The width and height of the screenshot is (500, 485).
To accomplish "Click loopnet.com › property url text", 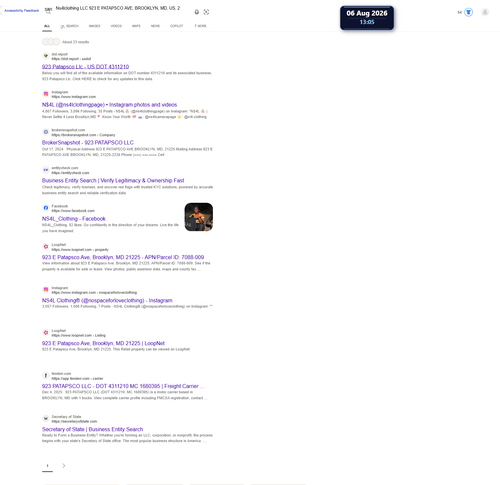I will coord(80,250).
